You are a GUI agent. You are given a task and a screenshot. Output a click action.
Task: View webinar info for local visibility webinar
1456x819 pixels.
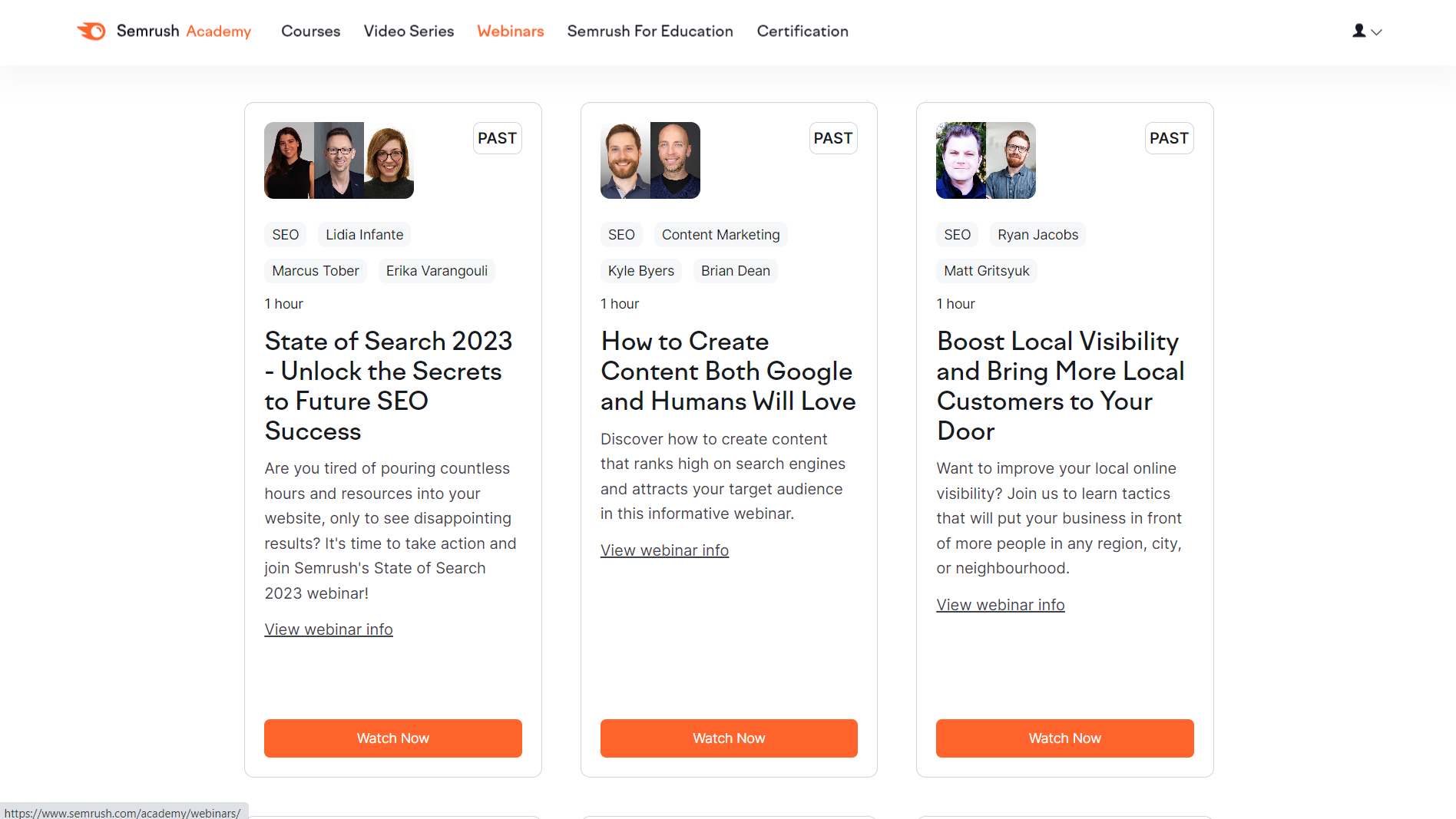1000,604
